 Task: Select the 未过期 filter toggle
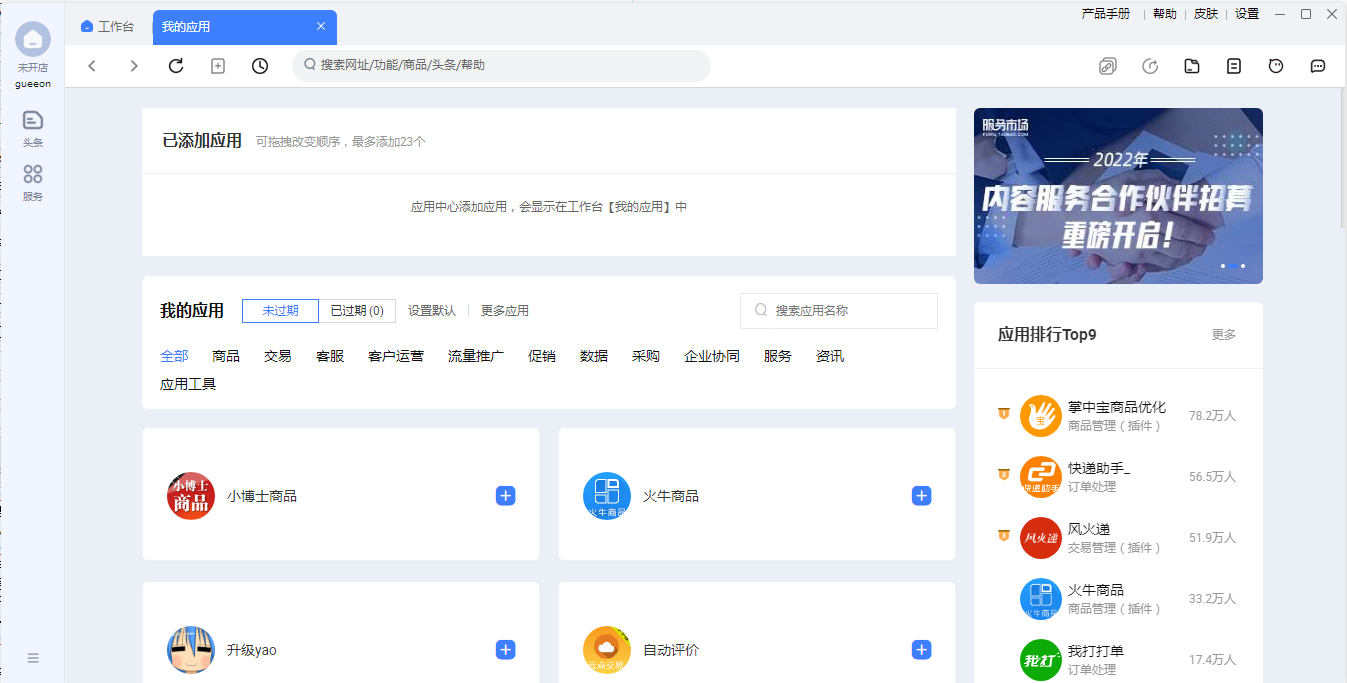[x=280, y=311]
